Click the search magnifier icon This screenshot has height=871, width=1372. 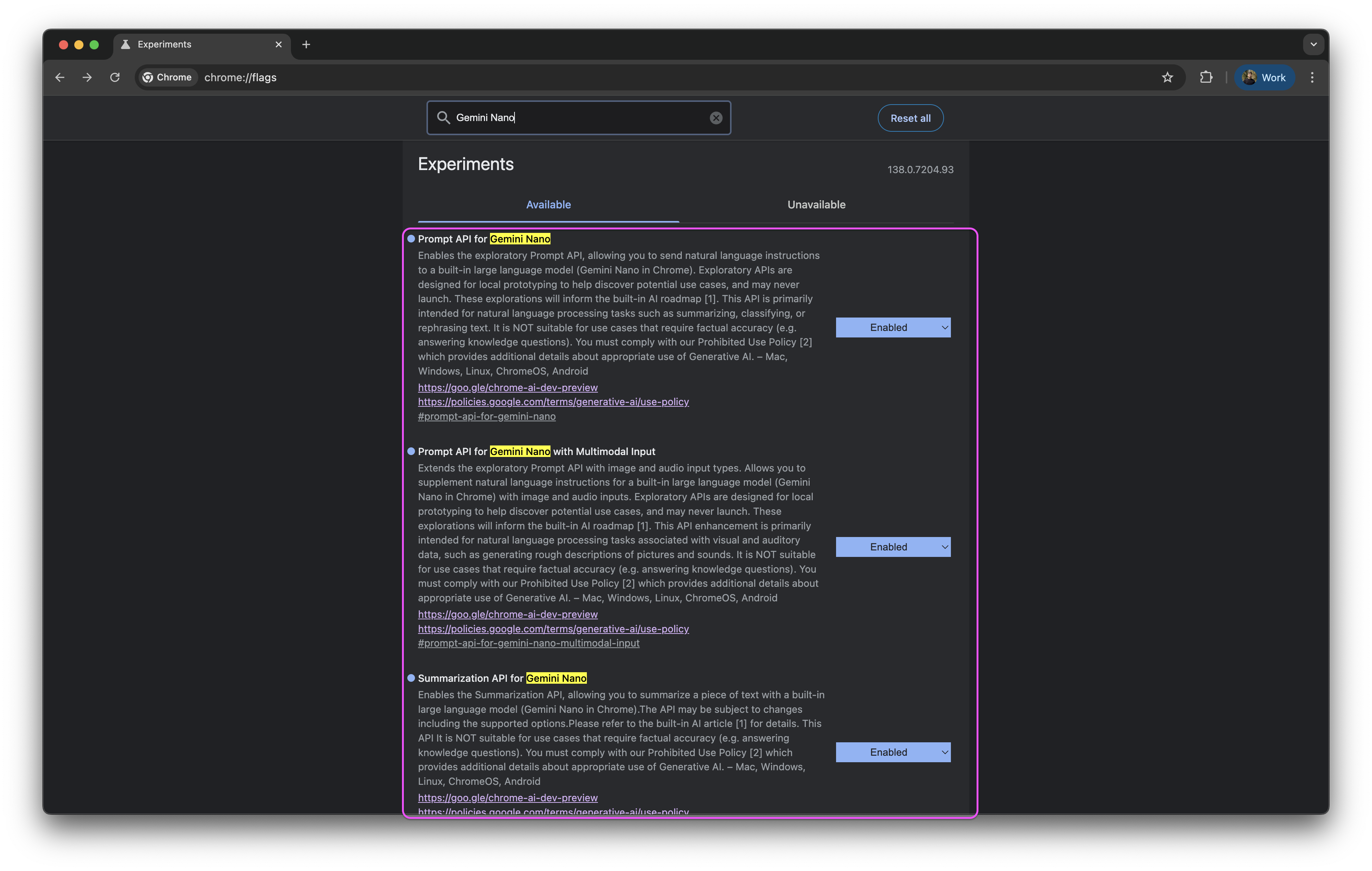tap(443, 118)
